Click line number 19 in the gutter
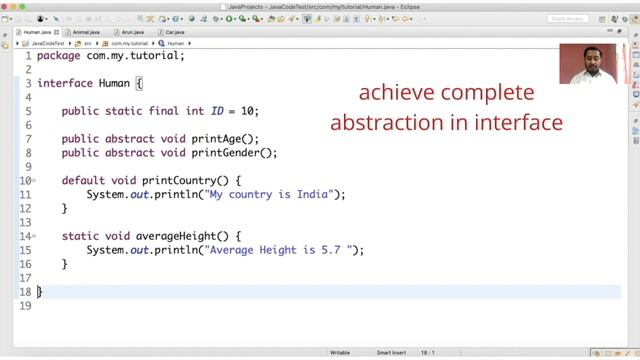 click(25, 306)
